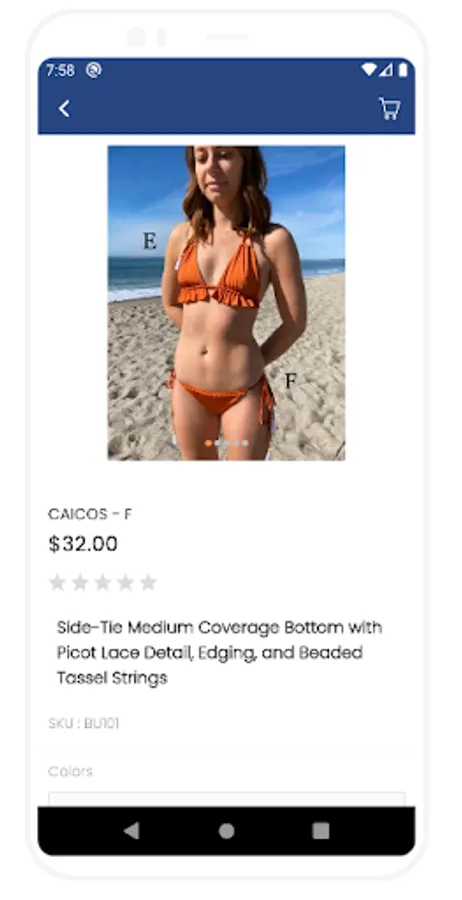
Task: Select first image carousel dot
Action: tap(208, 443)
